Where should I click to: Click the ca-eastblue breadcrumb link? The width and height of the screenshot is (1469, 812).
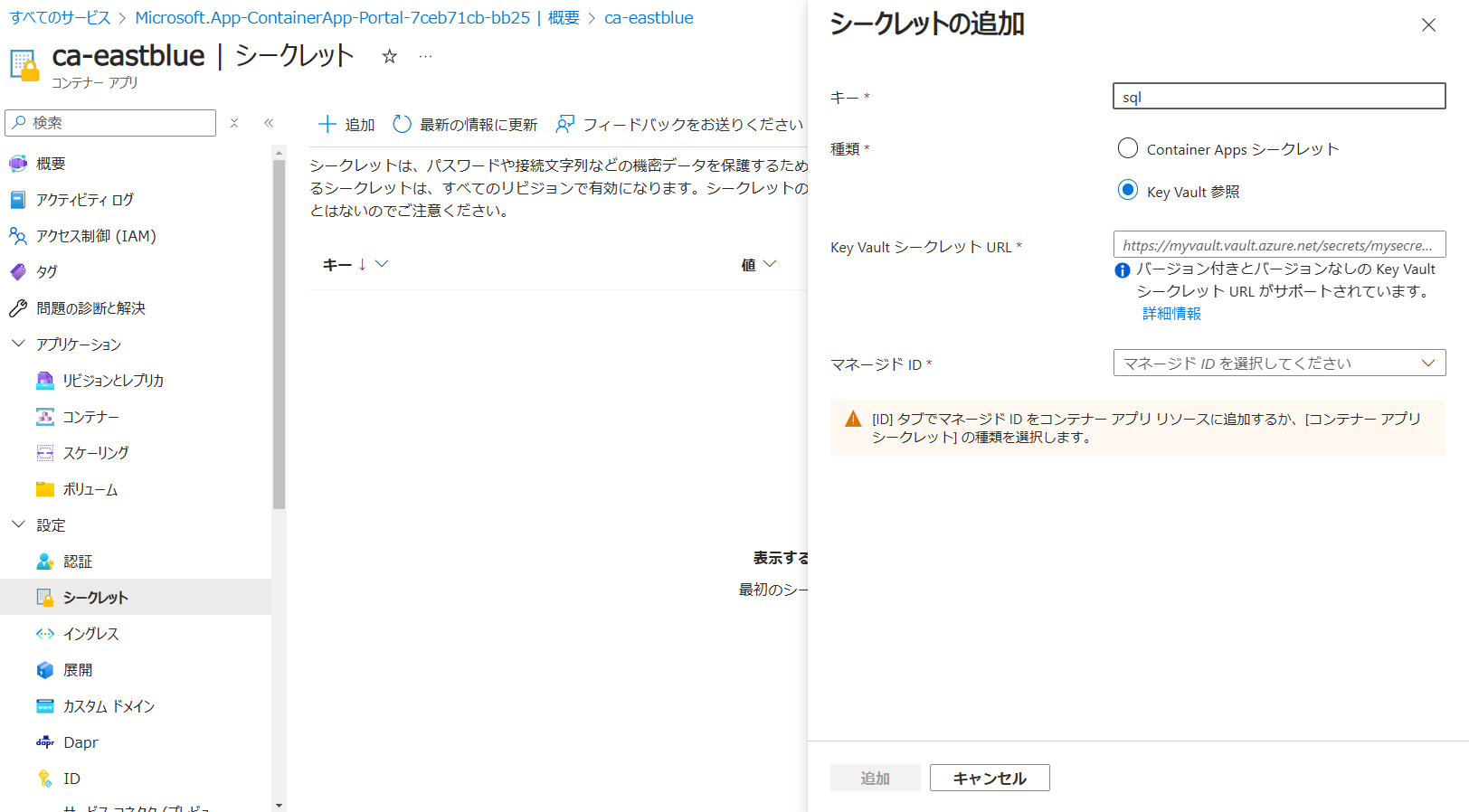click(649, 18)
